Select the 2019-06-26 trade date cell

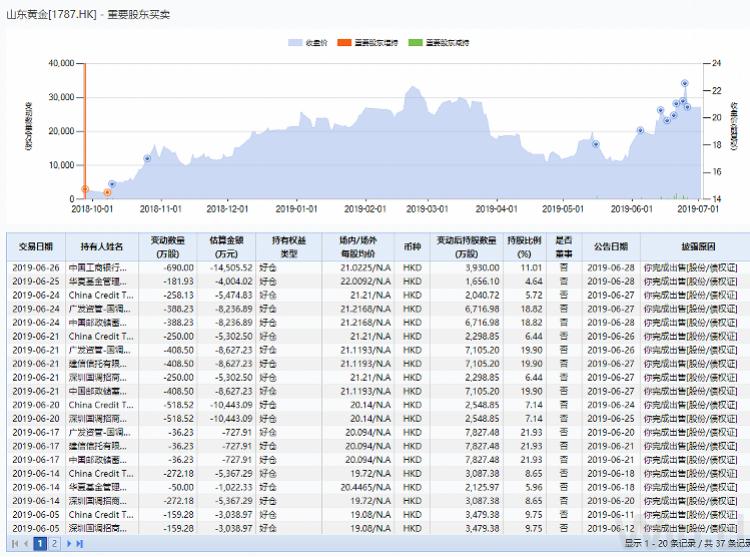coord(36,268)
